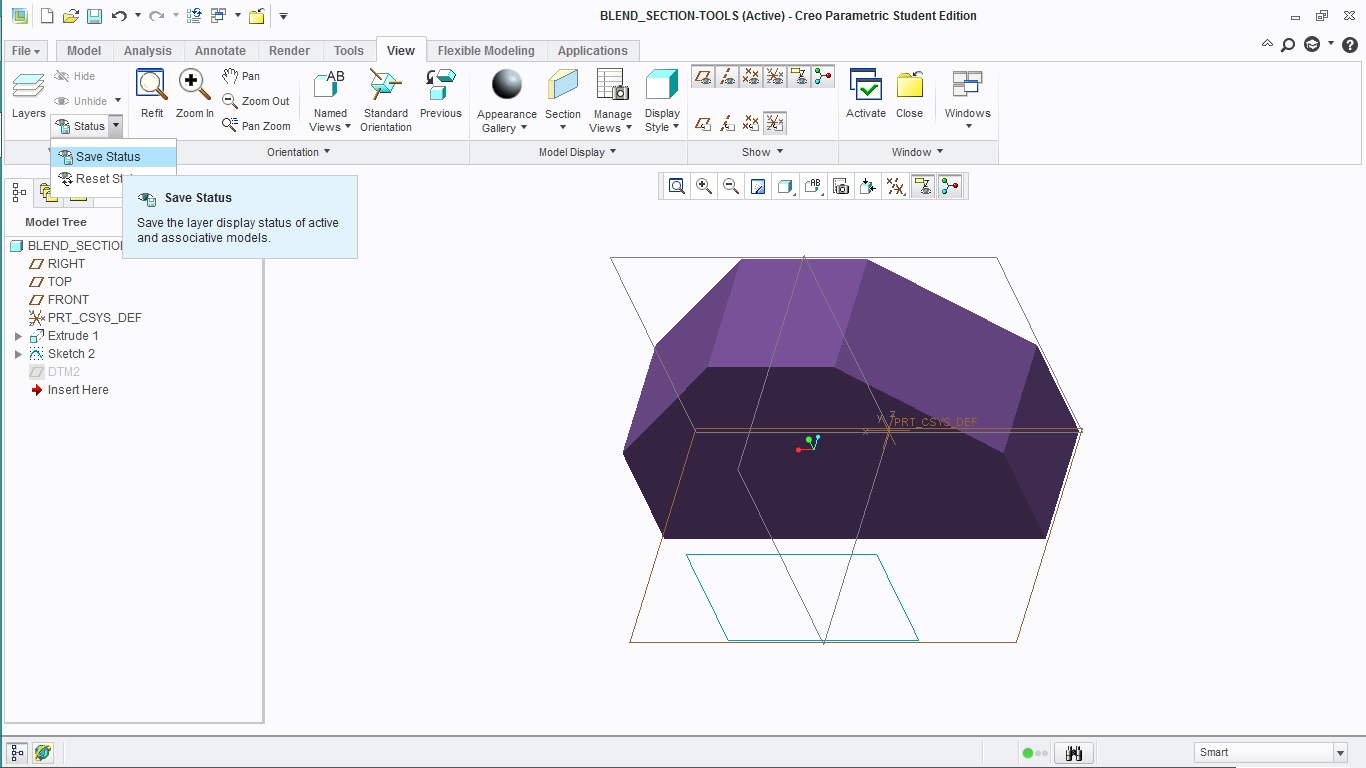Choose Save Status from the menu
This screenshot has width=1366, height=768.
113,157
